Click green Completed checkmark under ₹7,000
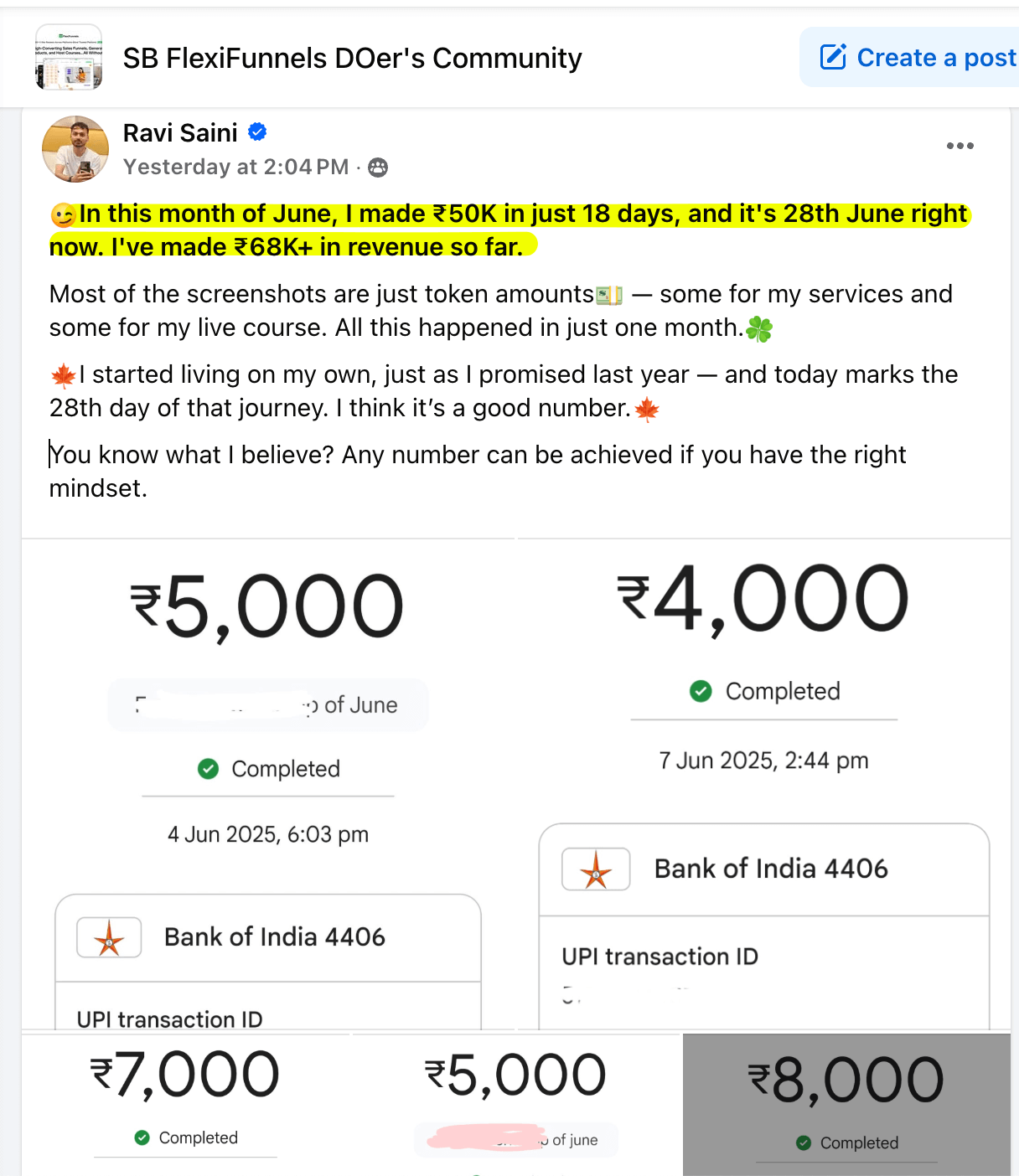Viewport: 1019px width, 1176px height. point(142,1137)
